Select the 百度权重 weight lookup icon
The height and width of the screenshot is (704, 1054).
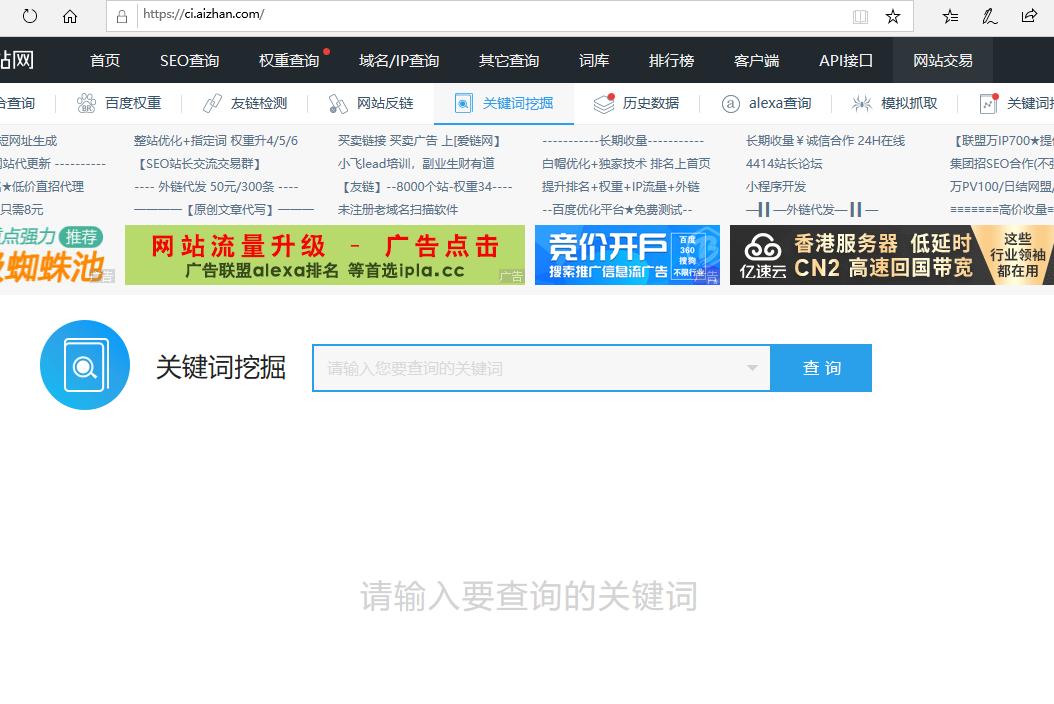click(84, 103)
